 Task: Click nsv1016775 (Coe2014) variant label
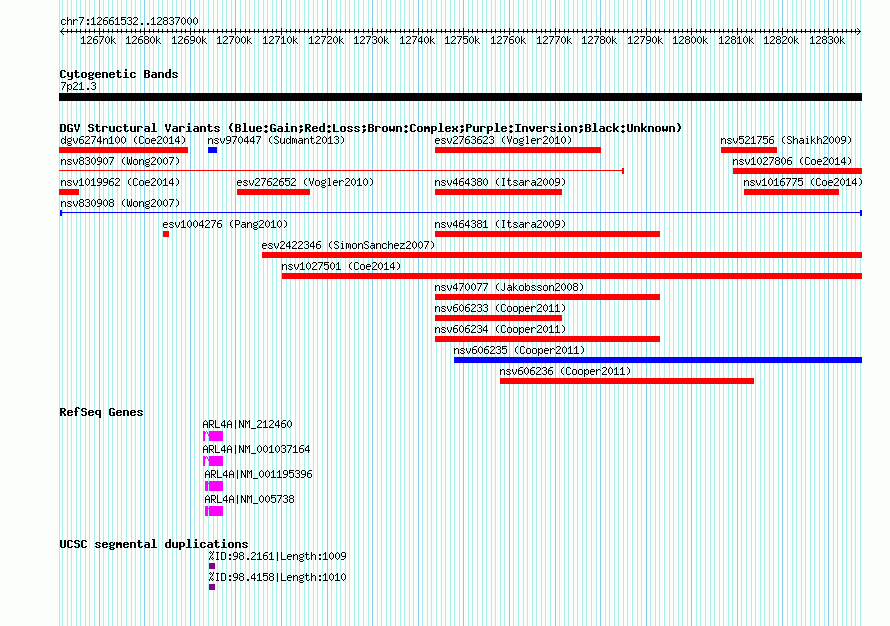click(803, 182)
